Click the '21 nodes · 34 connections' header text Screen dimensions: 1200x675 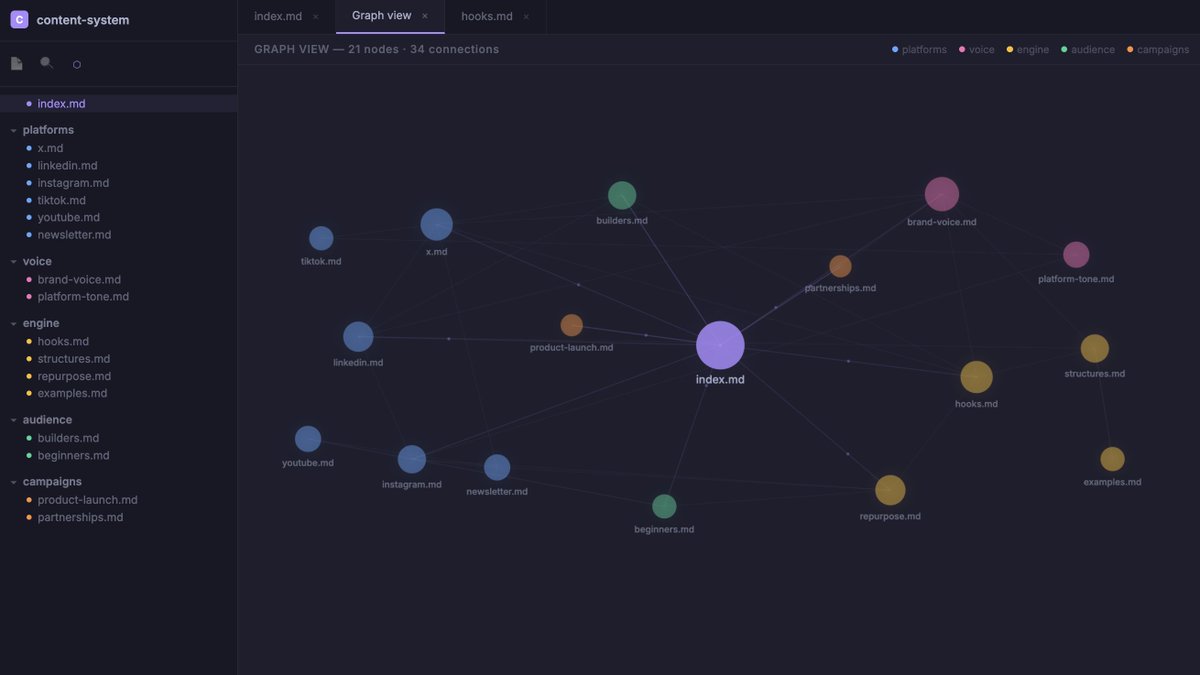[424, 49]
